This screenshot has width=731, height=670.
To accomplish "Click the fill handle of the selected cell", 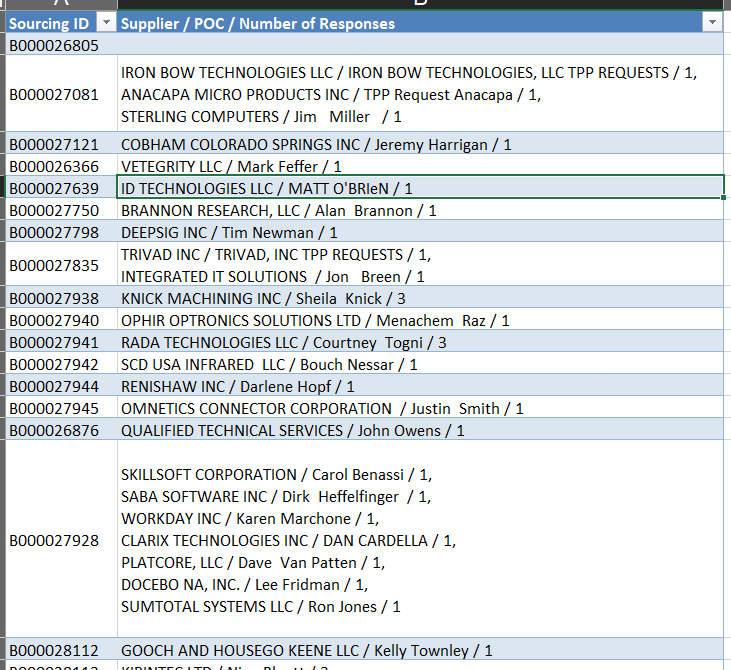I will point(723,198).
